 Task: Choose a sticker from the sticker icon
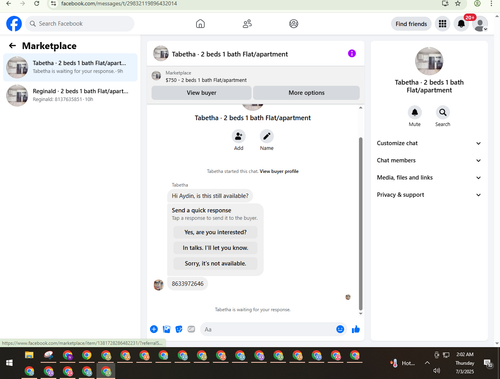point(179,329)
